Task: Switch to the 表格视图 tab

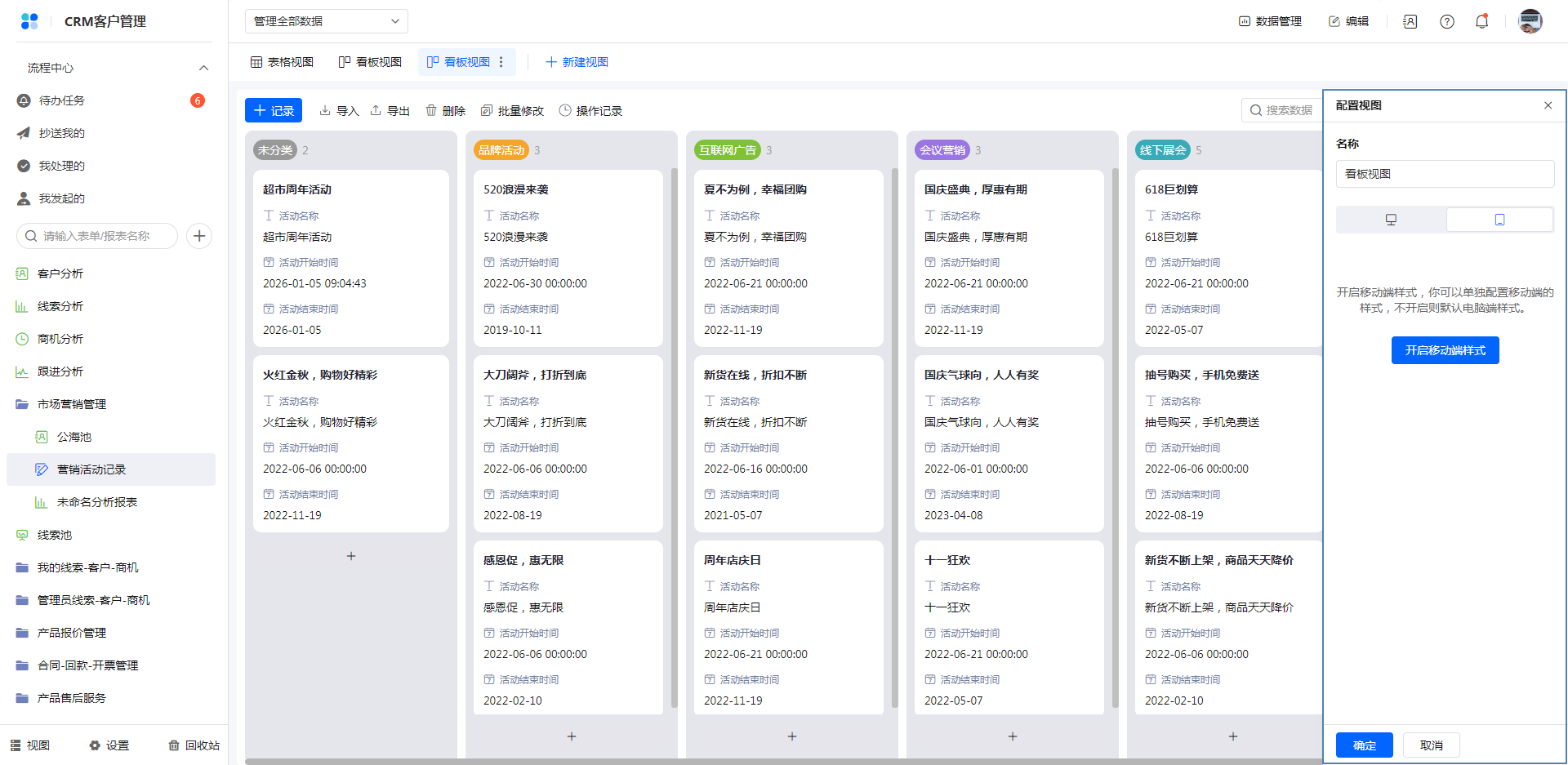Action: [x=282, y=62]
